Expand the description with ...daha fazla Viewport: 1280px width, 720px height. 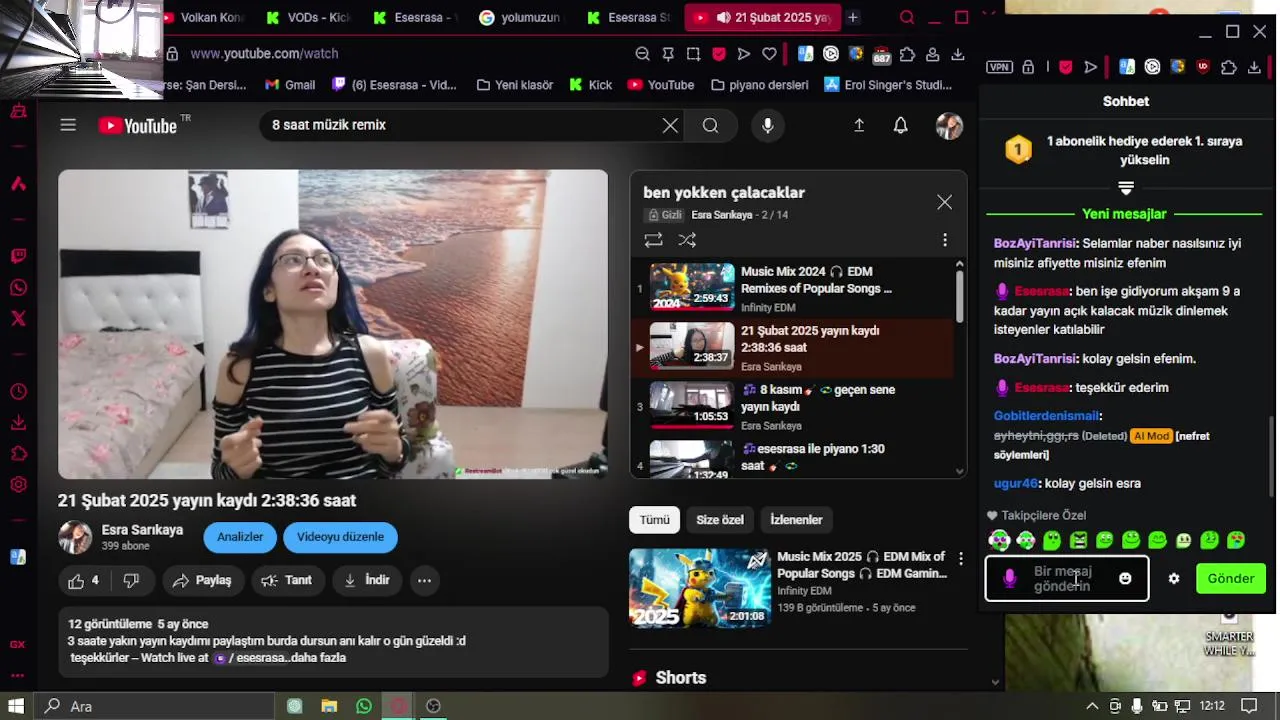click(x=318, y=658)
